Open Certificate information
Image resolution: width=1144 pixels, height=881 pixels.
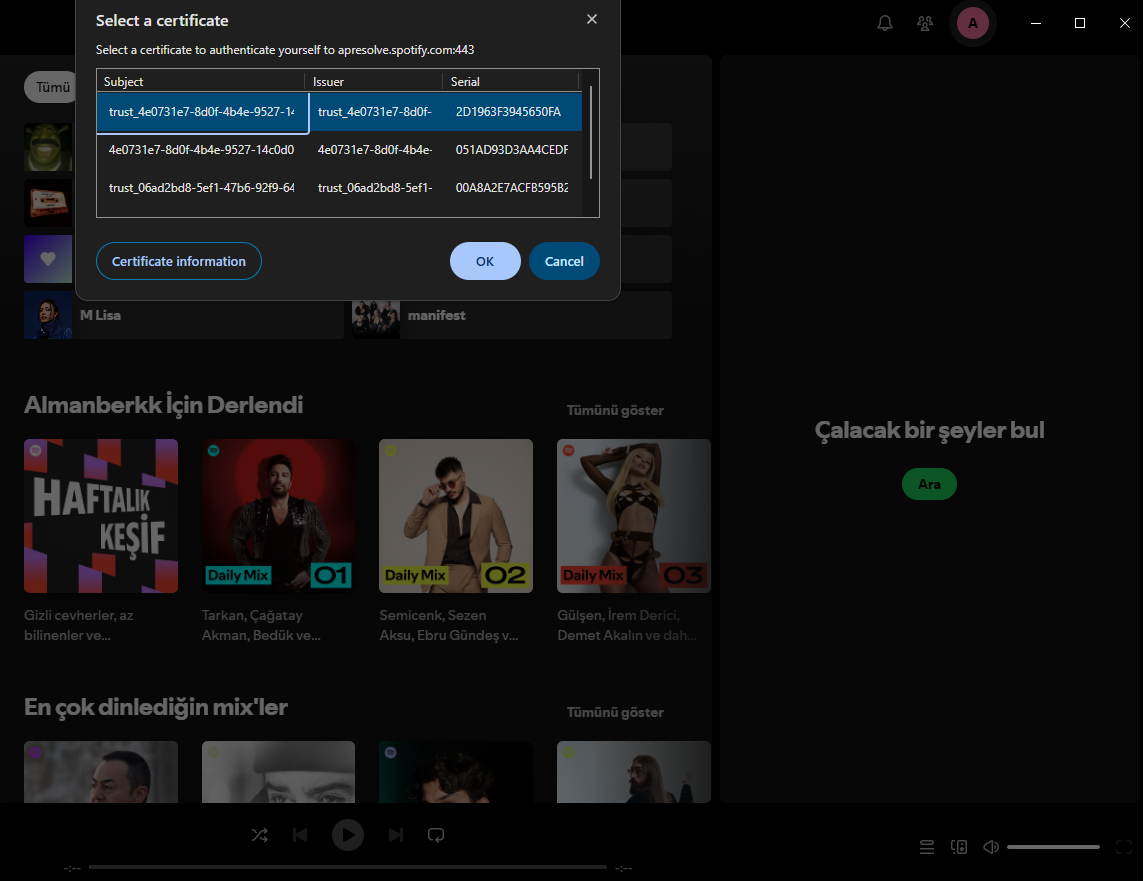pos(179,261)
